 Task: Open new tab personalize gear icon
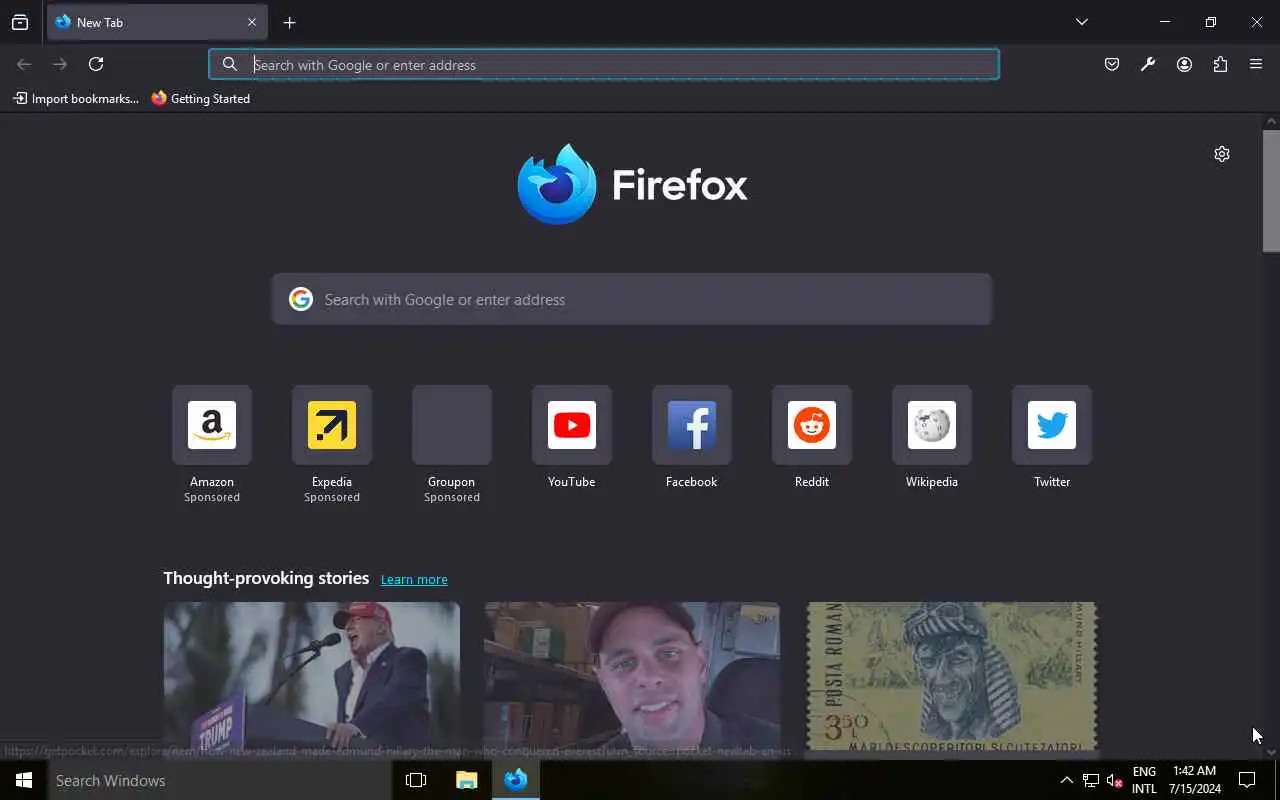click(x=1222, y=154)
